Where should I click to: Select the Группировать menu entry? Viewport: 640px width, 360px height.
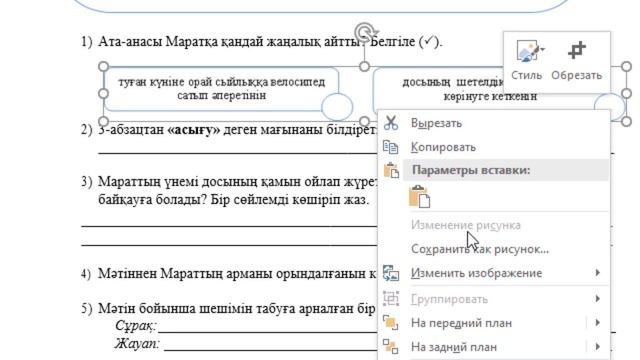pos(449,299)
